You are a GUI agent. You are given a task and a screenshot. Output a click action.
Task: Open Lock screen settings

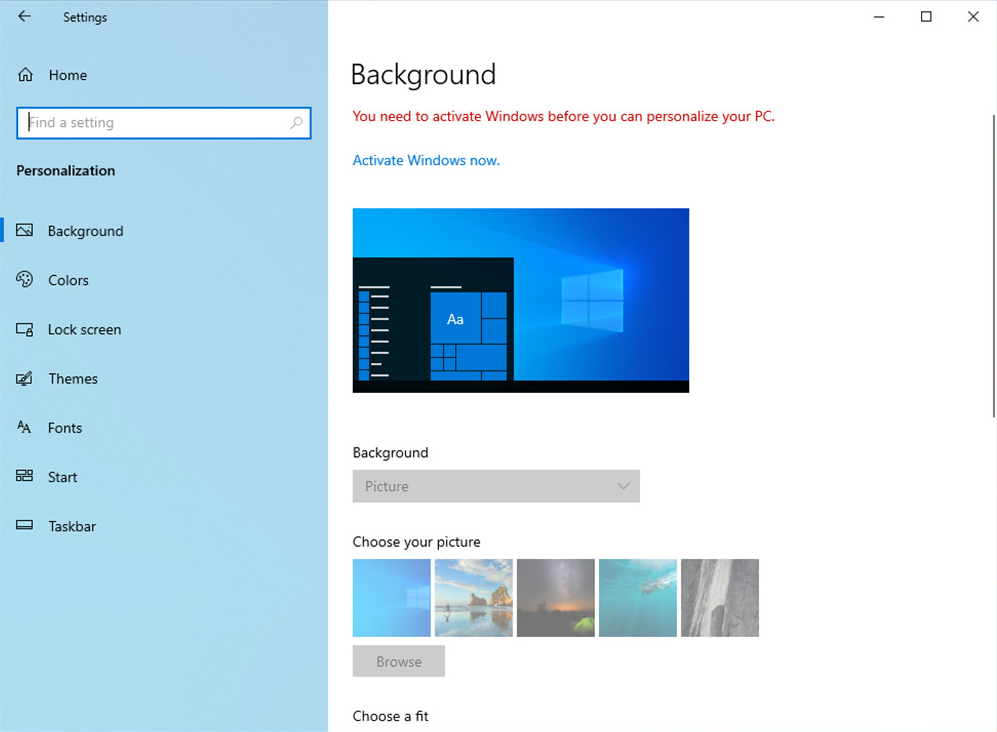tap(85, 329)
